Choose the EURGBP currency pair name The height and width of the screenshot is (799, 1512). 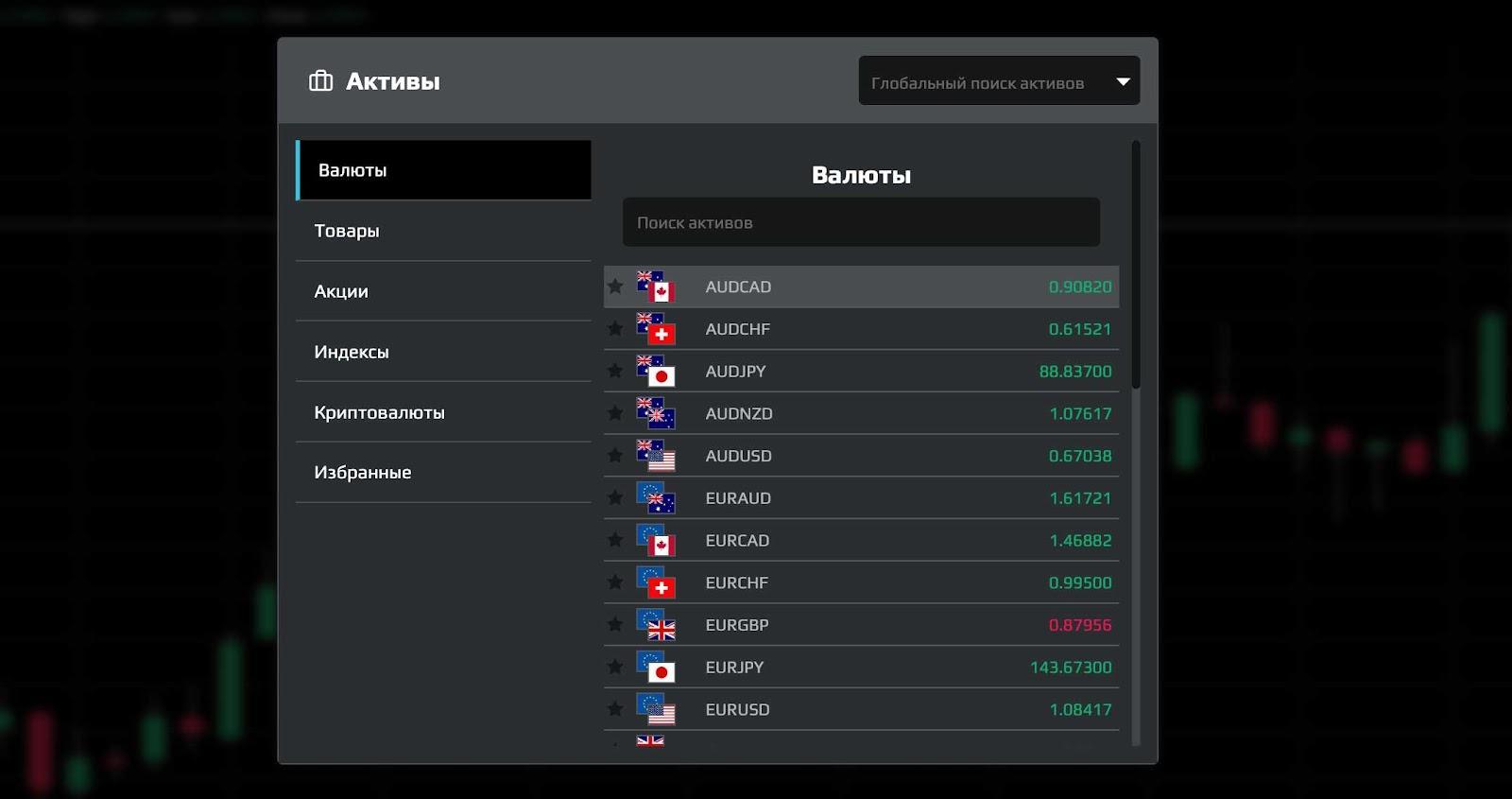(737, 625)
